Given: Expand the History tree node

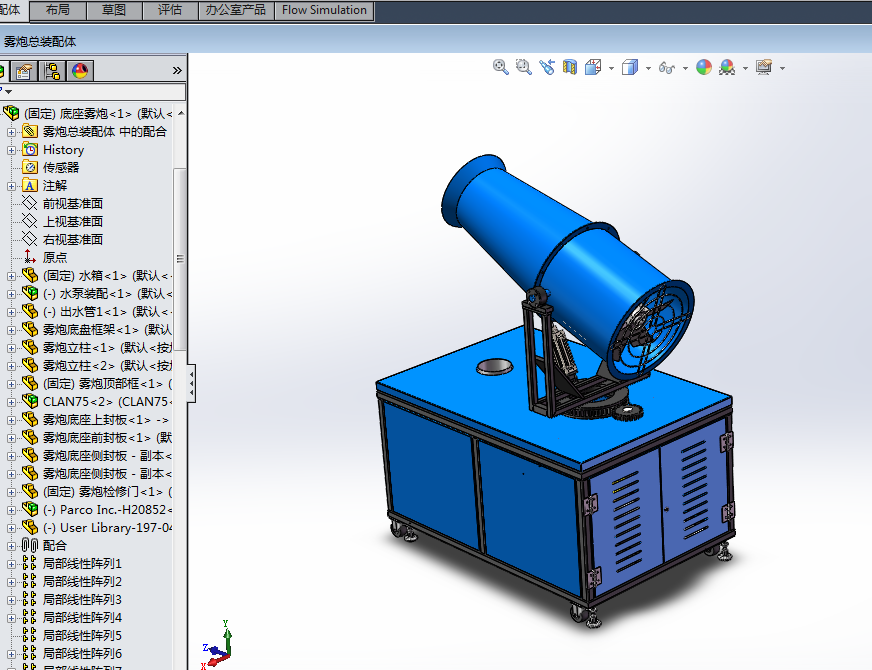Looking at the screenshot, I should pos(11,150).
